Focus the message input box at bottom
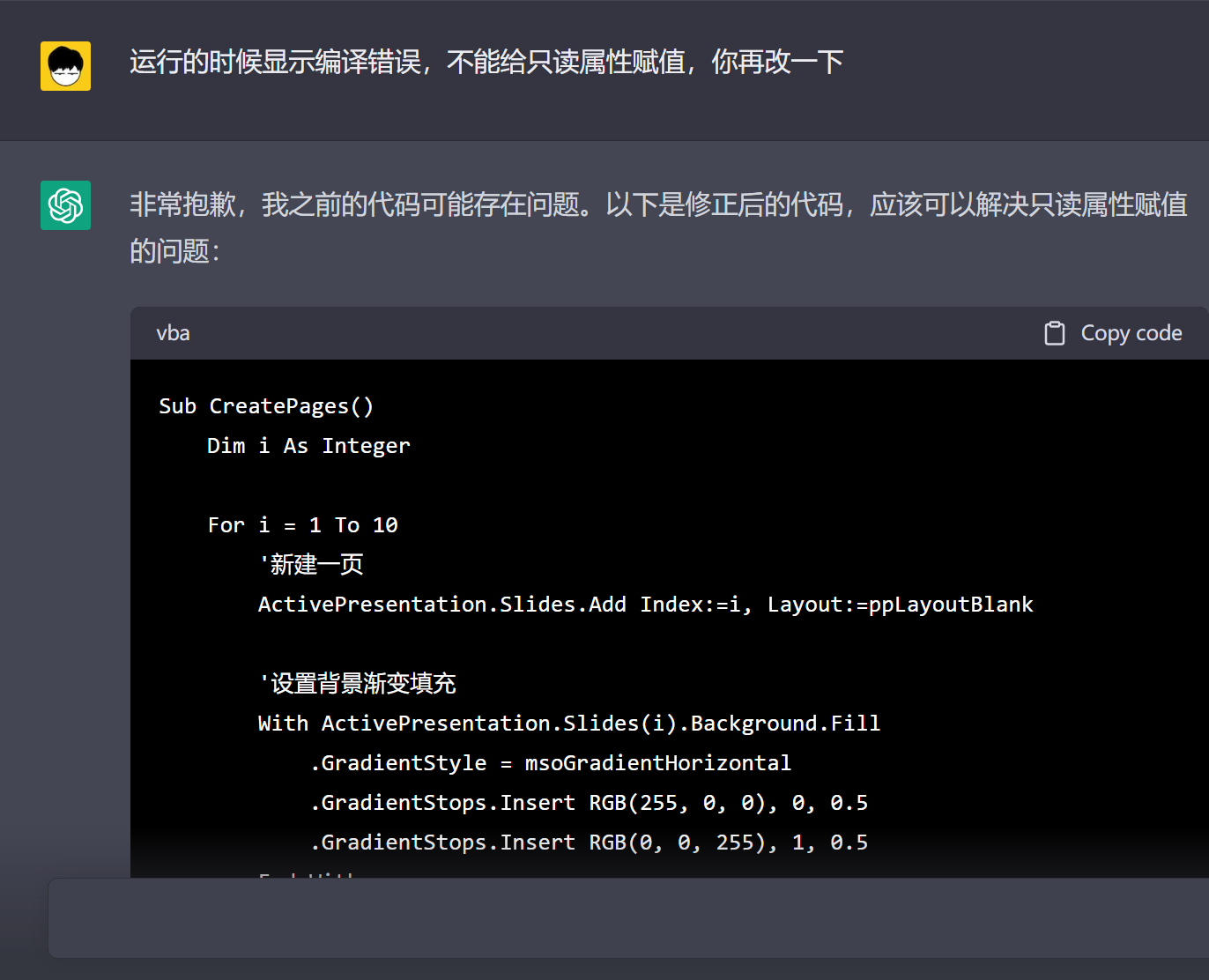 tap(628, 917)
